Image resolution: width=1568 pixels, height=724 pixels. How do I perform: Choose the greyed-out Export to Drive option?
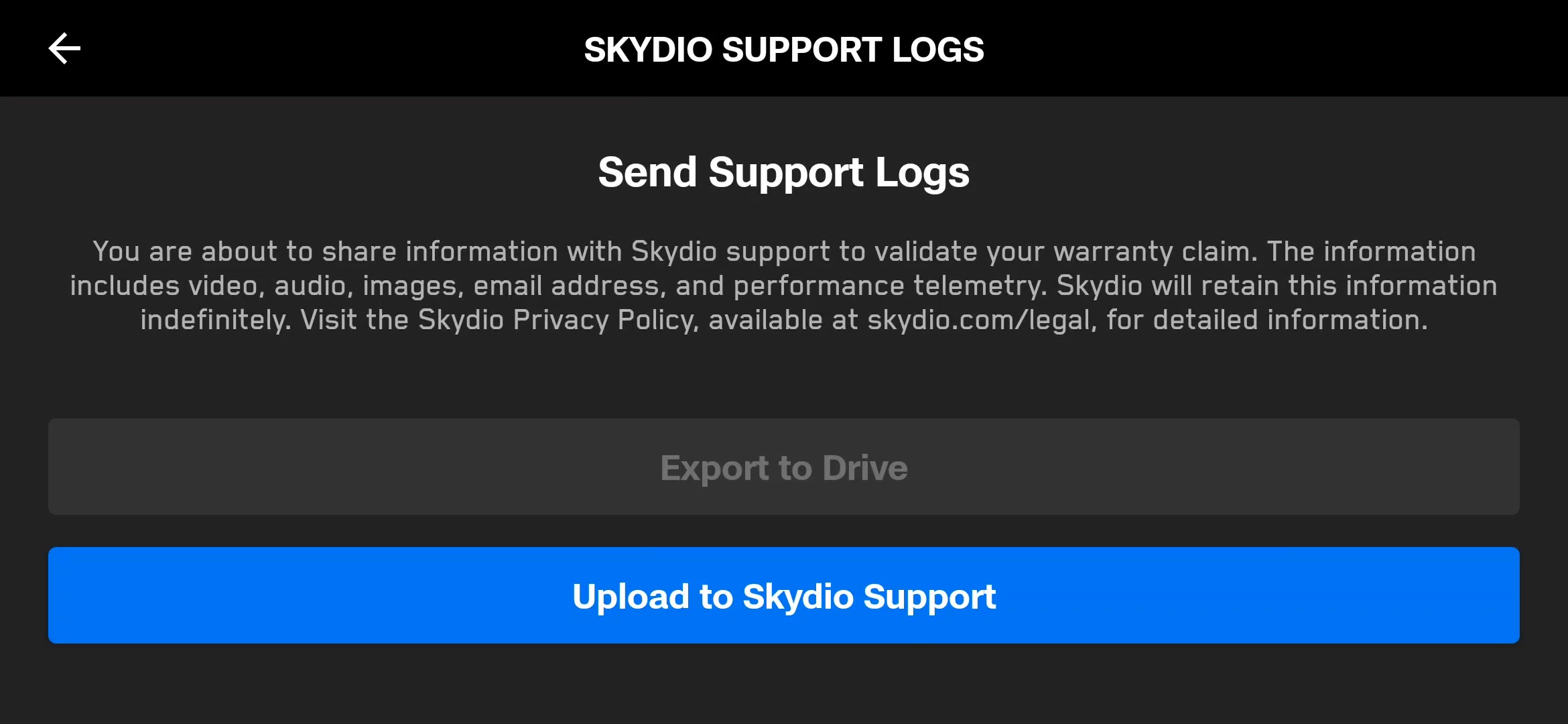click(x=784, y=467)
